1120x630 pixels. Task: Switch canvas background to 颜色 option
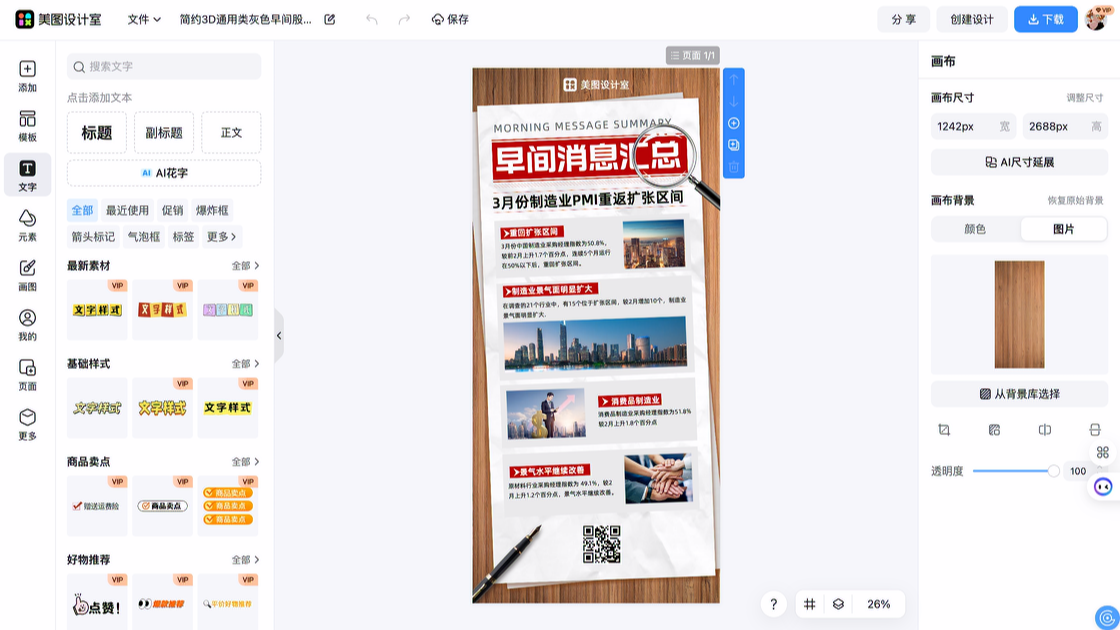pos(975,229)
